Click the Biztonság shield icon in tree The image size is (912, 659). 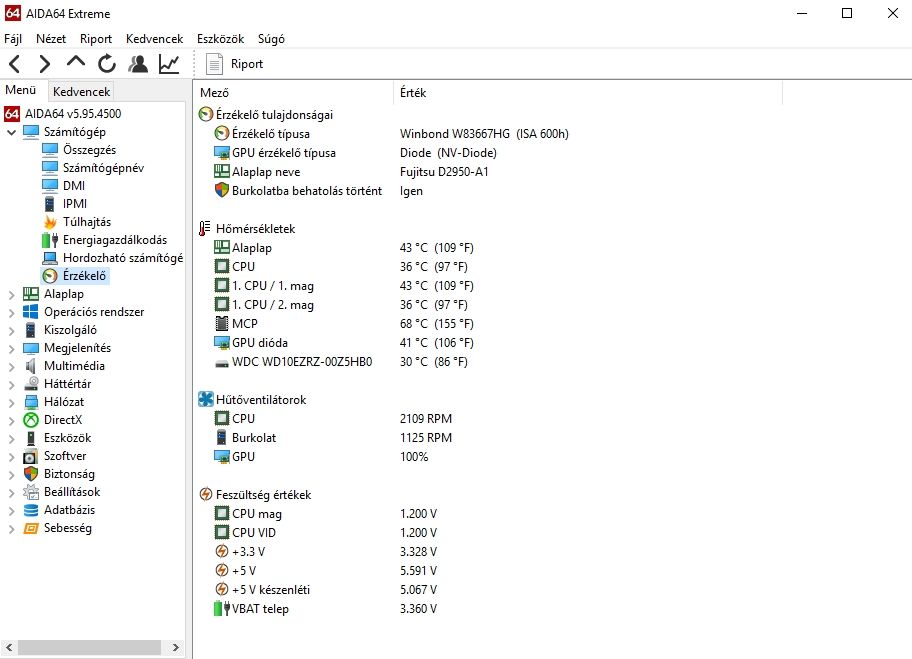[30, 474]
